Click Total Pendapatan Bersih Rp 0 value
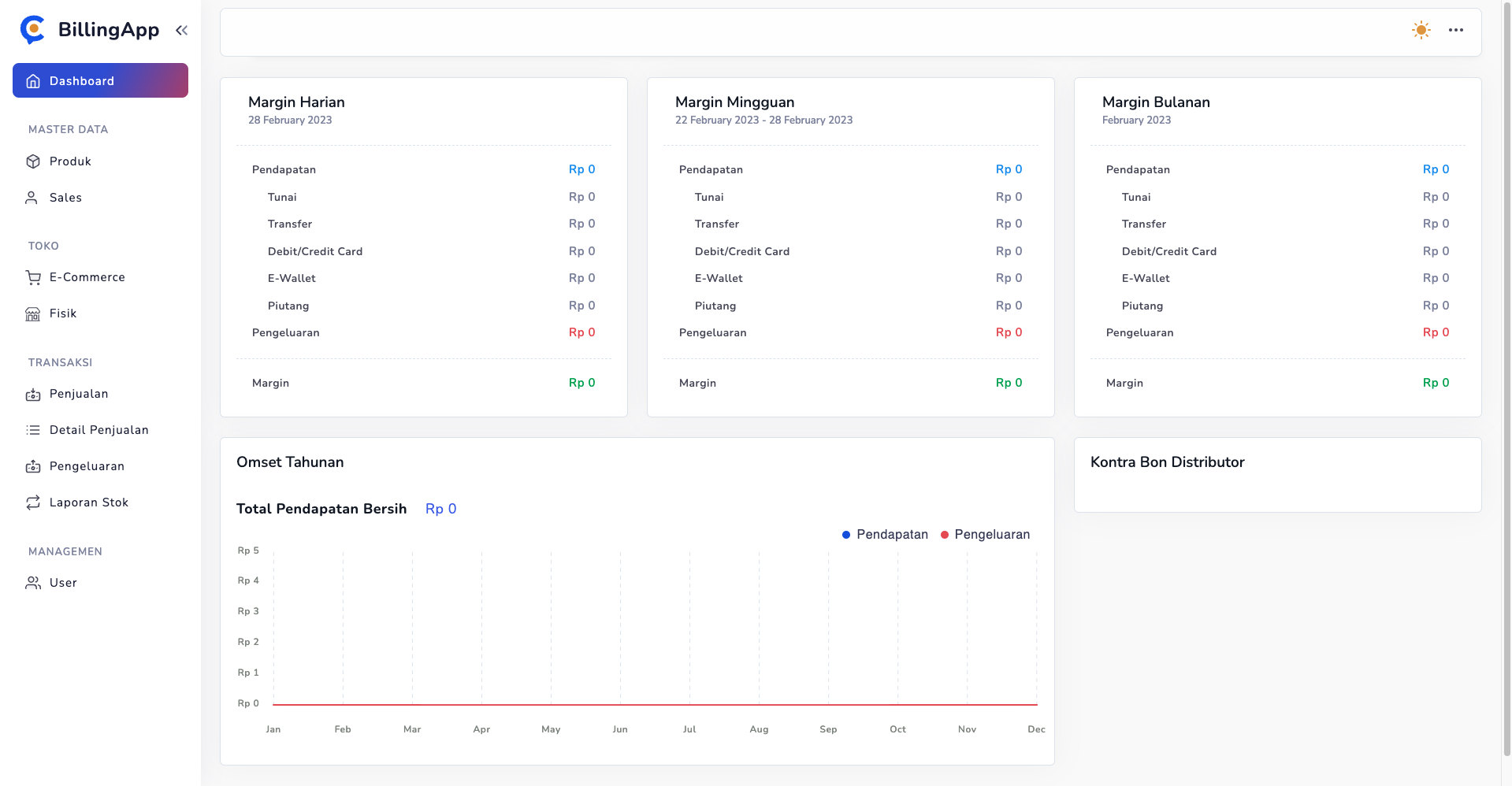 click(440, 509)
